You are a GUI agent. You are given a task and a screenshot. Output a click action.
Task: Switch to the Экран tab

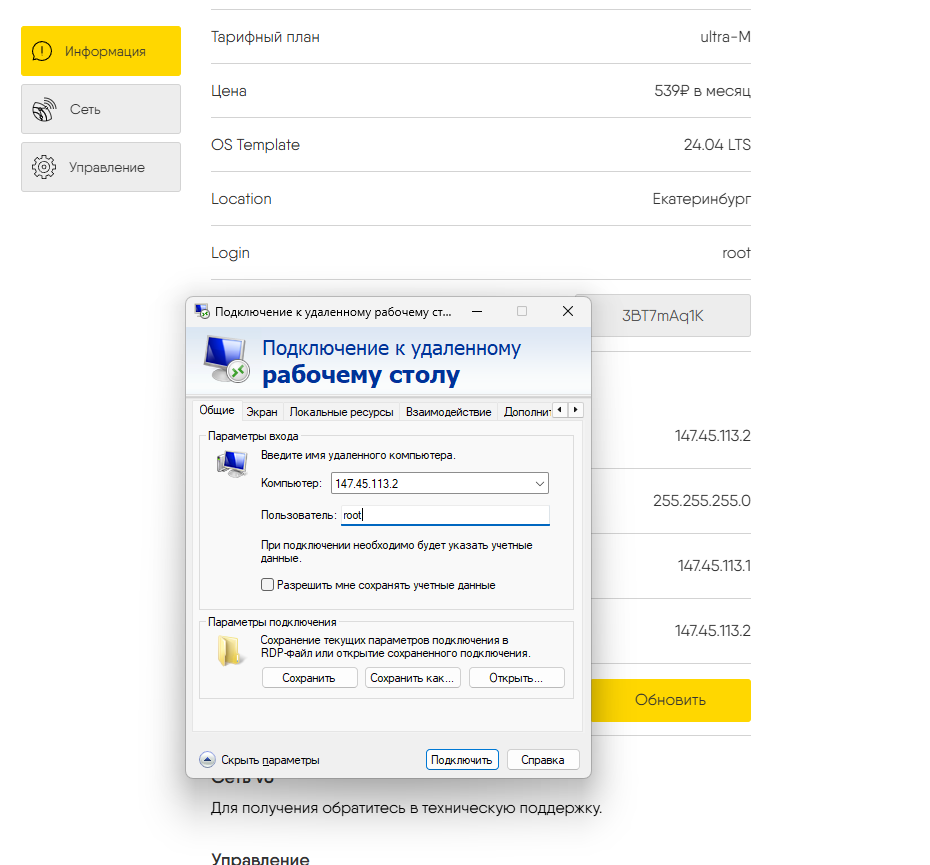pos(262,412)
